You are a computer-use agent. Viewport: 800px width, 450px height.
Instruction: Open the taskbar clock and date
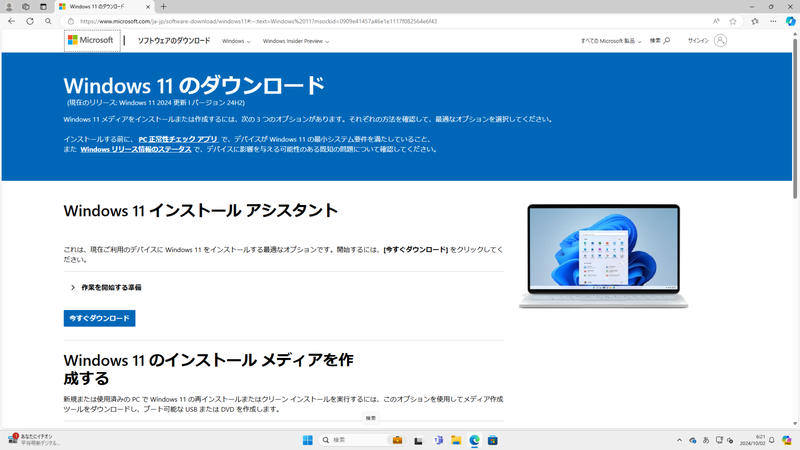coord(754,440)
